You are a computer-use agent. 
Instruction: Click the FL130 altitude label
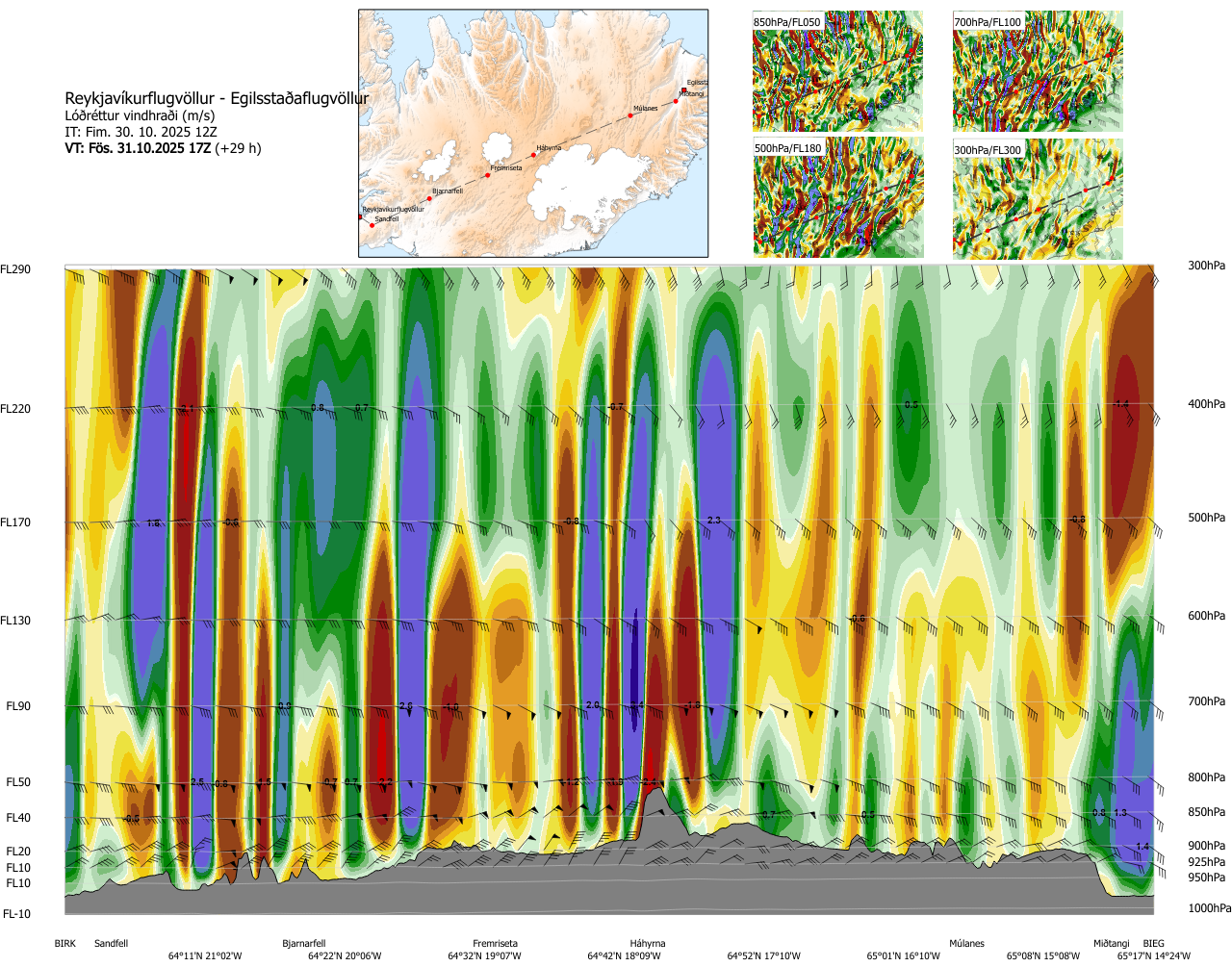click(15, 621)
